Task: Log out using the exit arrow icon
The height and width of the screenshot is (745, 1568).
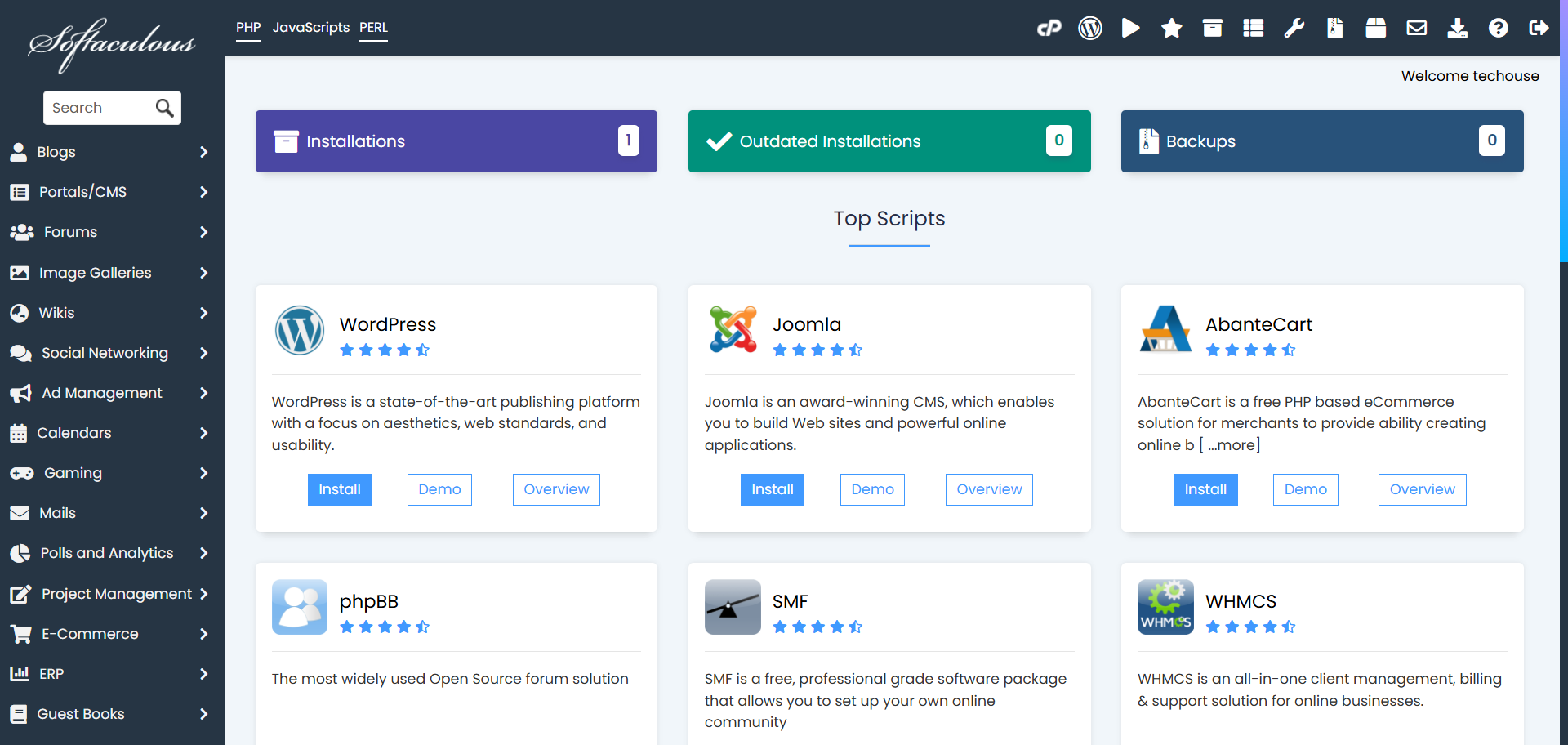Action: point(1539,29)
